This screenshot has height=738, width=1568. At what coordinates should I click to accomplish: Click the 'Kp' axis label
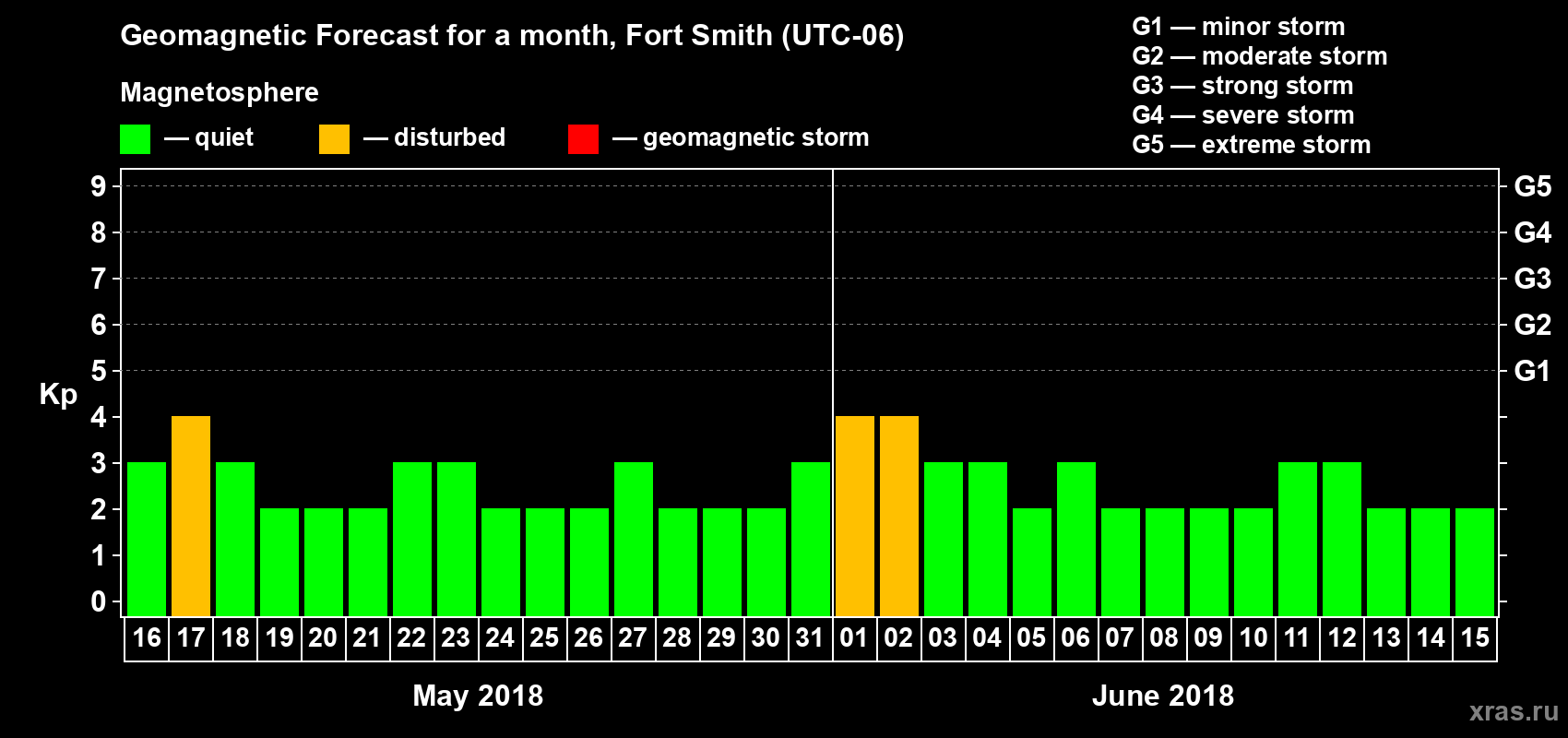click(x=58, y=395)
